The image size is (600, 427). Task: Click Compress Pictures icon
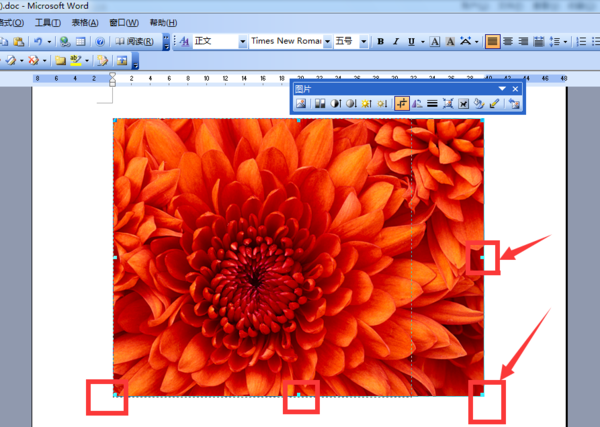point(448,103)
